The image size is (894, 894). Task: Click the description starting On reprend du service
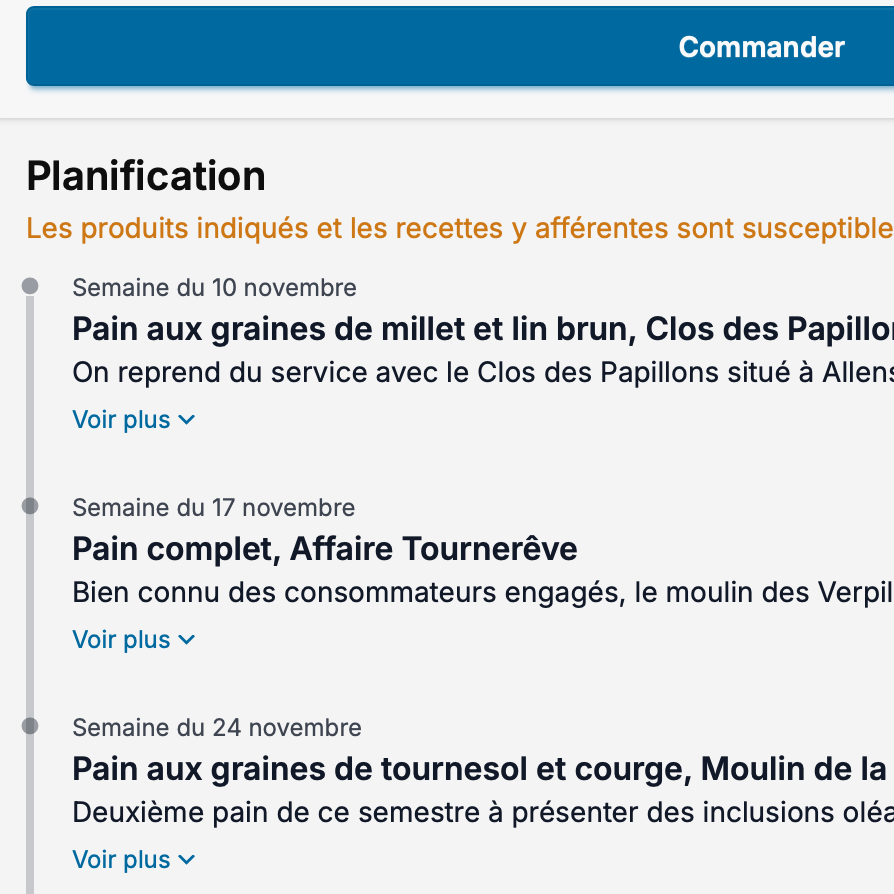point(482,373)
